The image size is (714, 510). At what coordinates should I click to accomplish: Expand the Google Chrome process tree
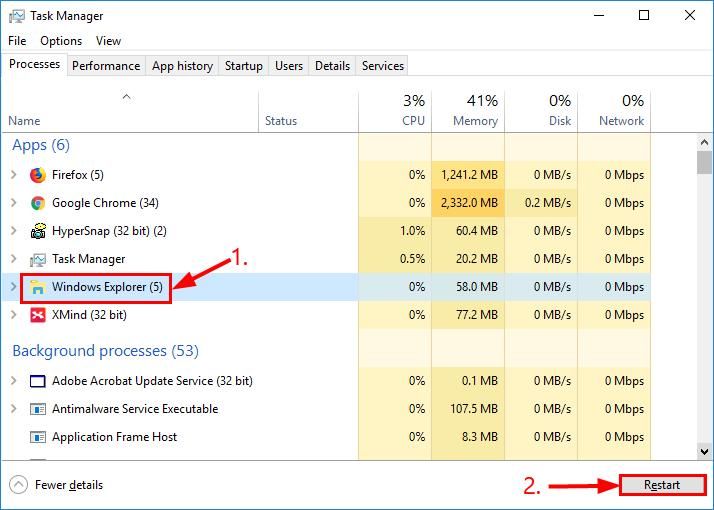pyautogui.click(x=13, y=203)
